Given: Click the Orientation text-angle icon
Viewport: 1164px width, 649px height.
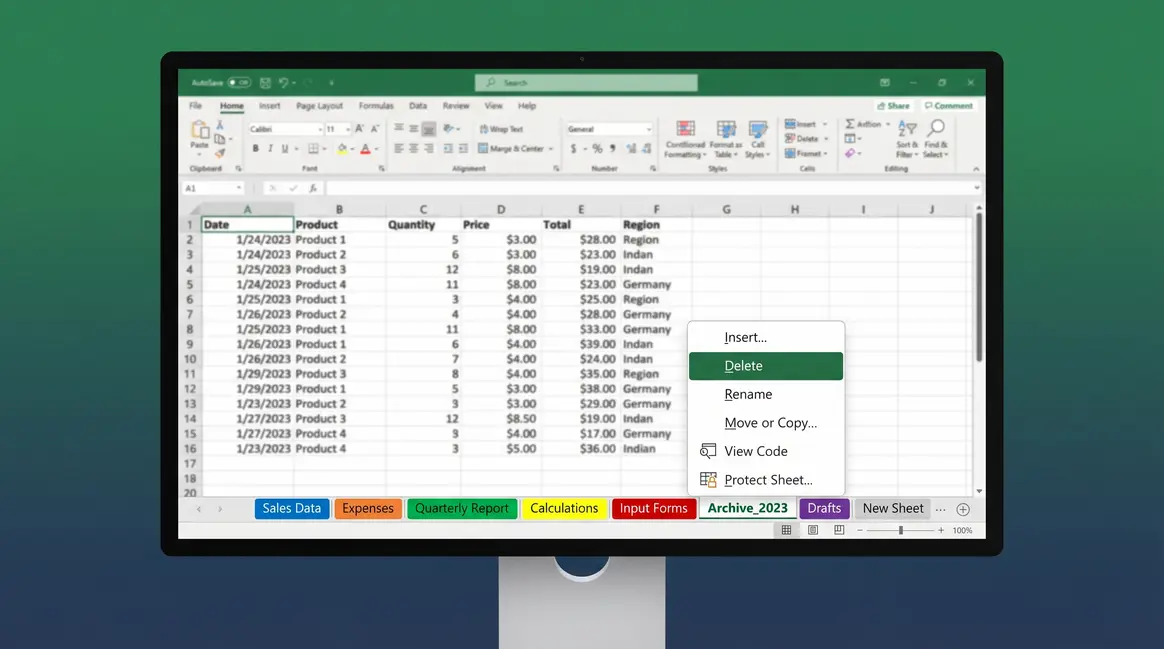Looking at the screenshot, I should click(448, 128).
